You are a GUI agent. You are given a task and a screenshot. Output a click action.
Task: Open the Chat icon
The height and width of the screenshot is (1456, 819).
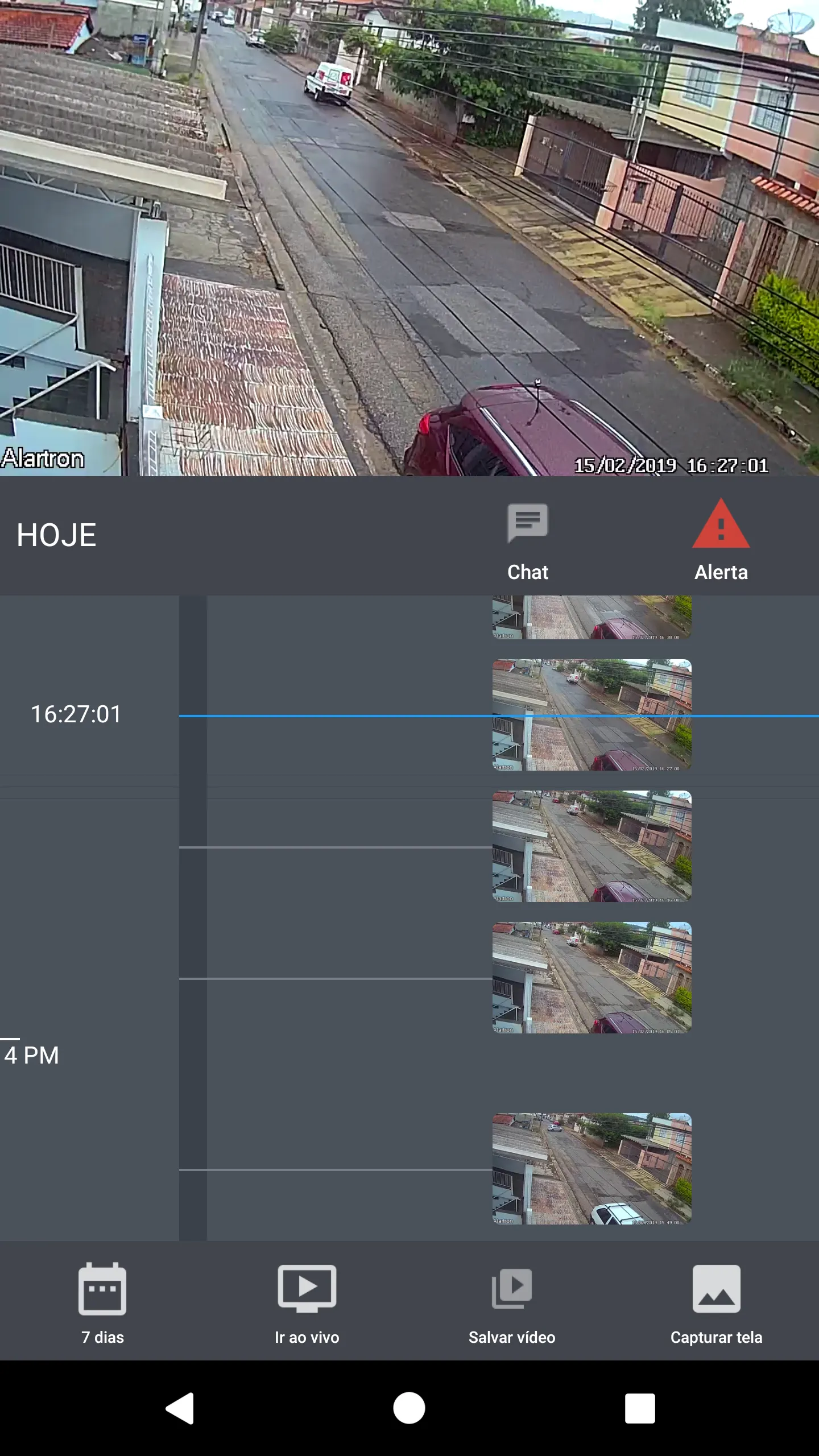[528, 523]
